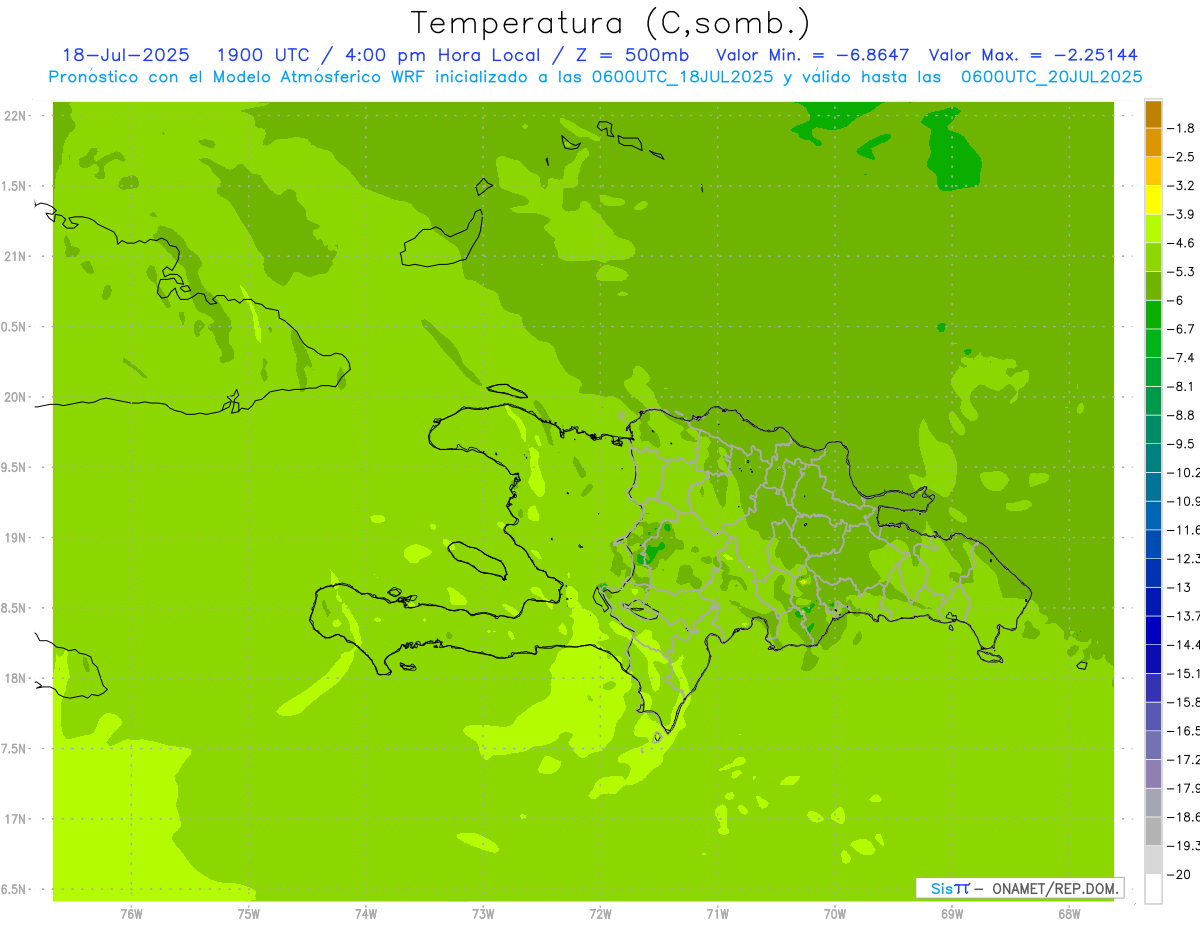Click the -2.5 colorbar label

tap(1182, 157)
